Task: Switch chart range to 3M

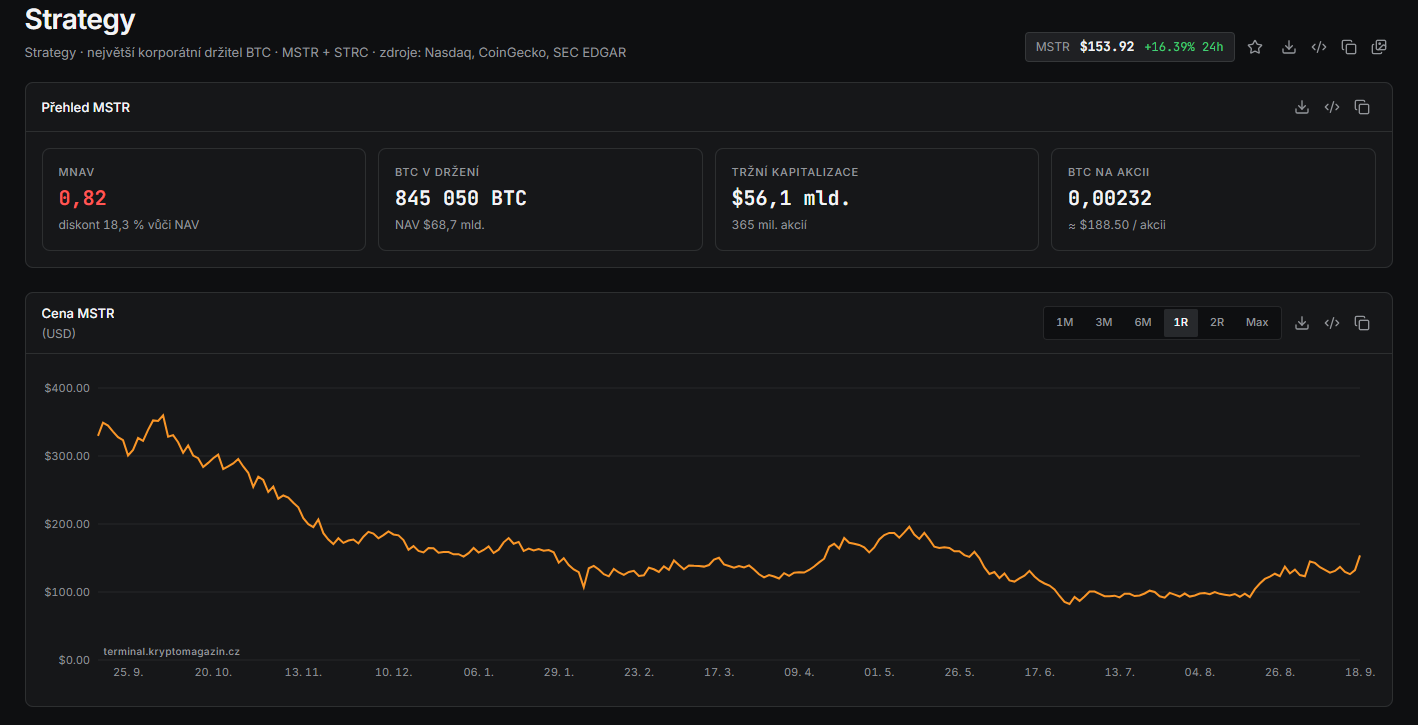Action: (x=1104, y=322)
